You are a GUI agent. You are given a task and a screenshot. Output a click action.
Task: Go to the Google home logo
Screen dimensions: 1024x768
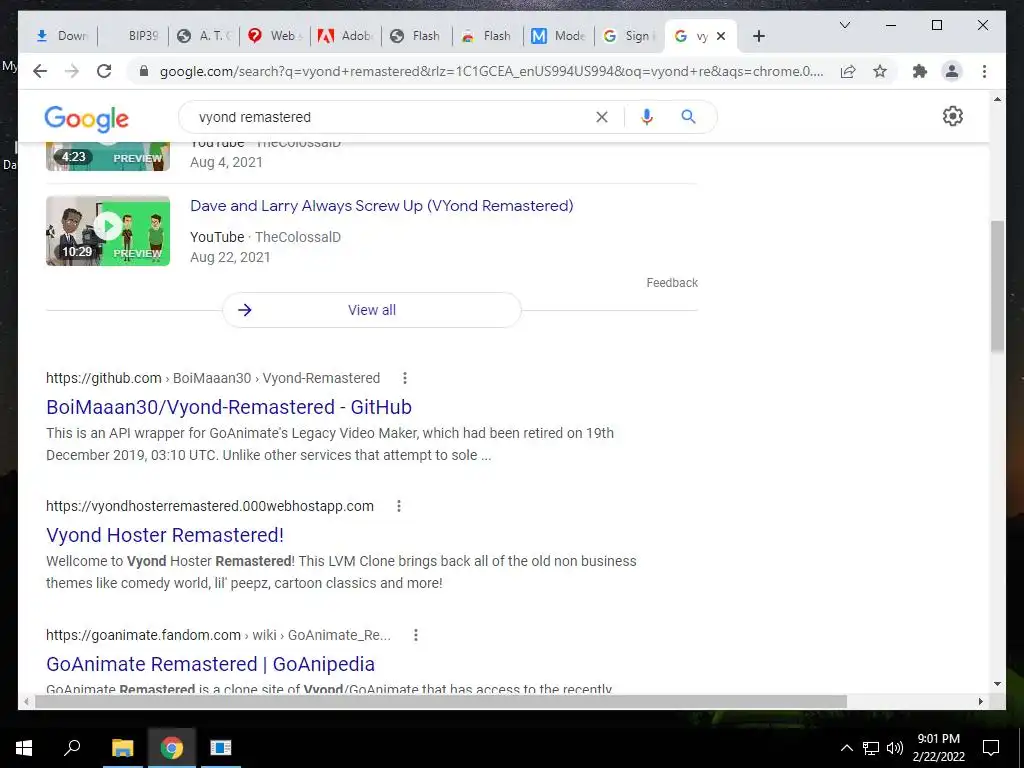pos(86,119)
